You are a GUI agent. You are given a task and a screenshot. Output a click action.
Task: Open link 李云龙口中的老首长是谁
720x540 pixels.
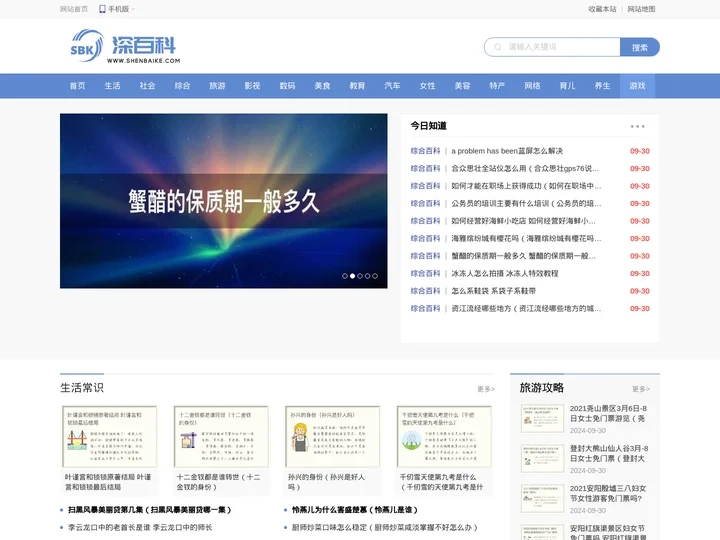[140, 528]
